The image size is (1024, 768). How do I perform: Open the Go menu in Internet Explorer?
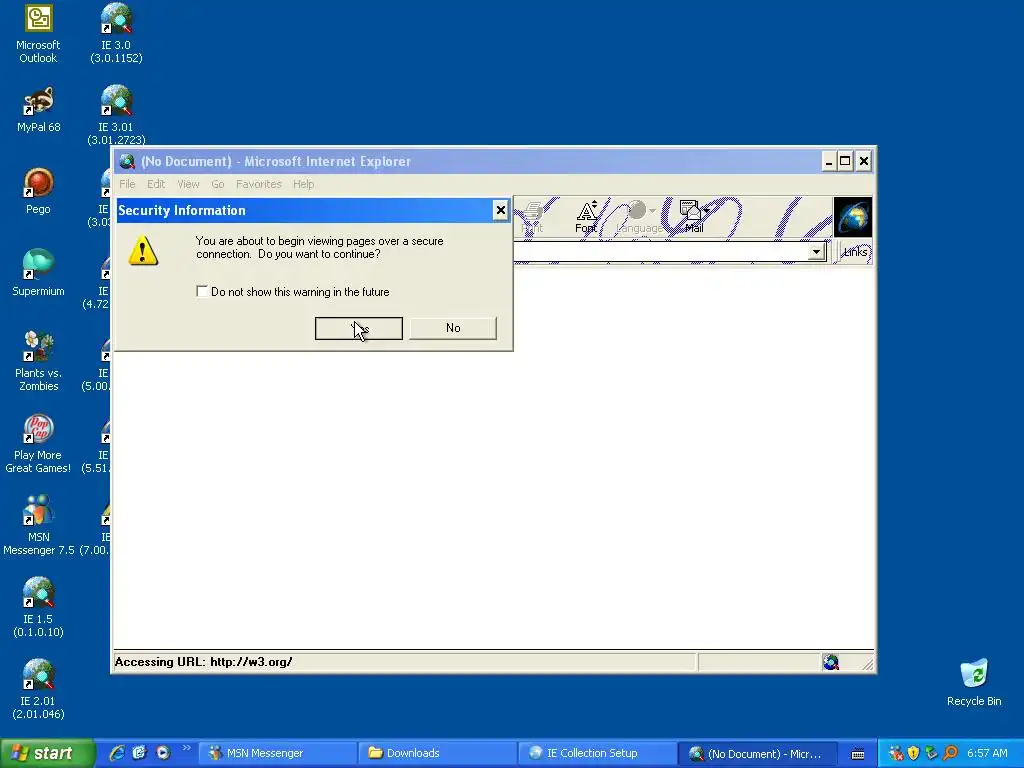coord(217,184)
